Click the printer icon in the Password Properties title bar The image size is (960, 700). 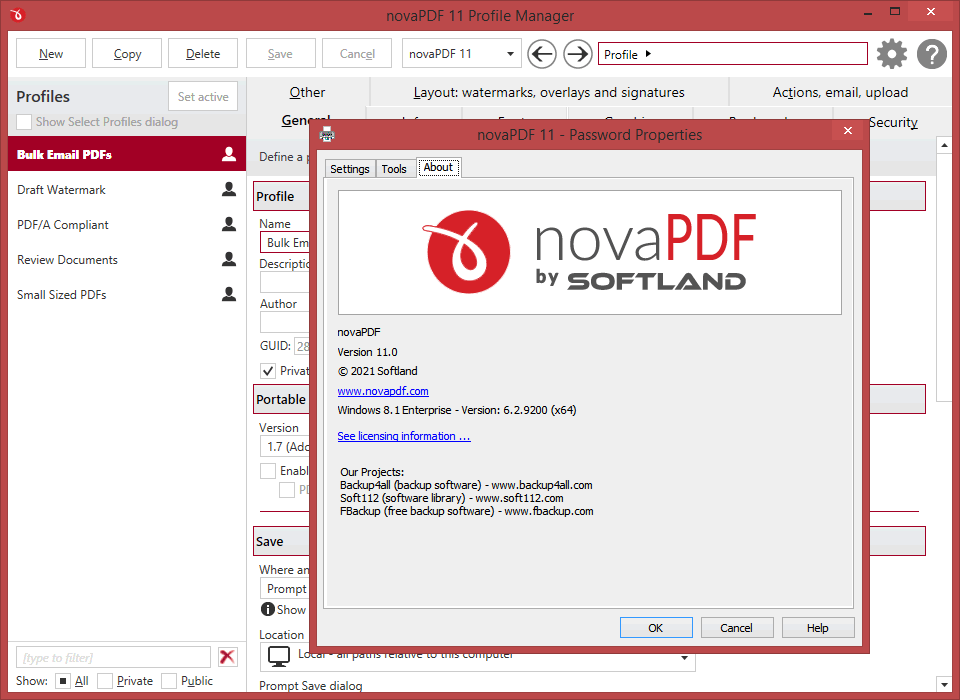pyautogui.click(x=328, y=134)
